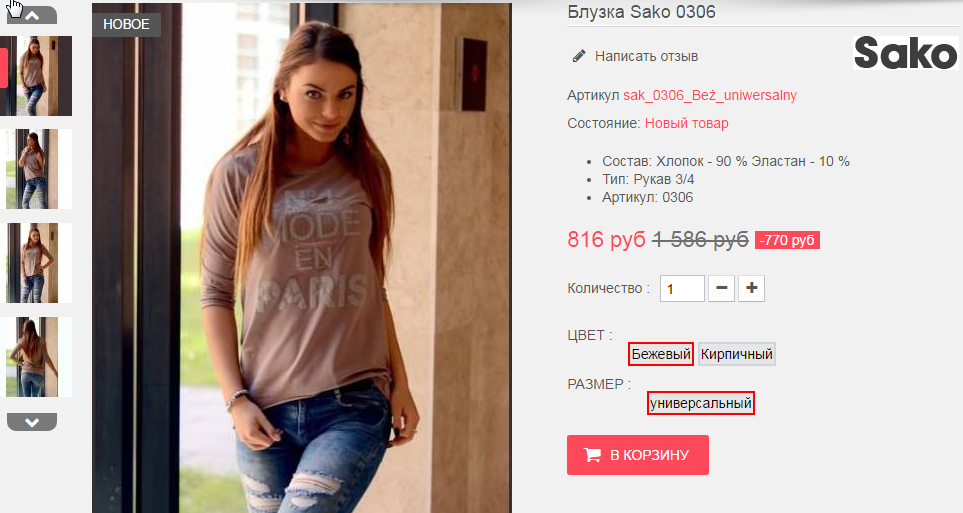Click the shopping cart icon in the add-to-cart button

point(592,455)
